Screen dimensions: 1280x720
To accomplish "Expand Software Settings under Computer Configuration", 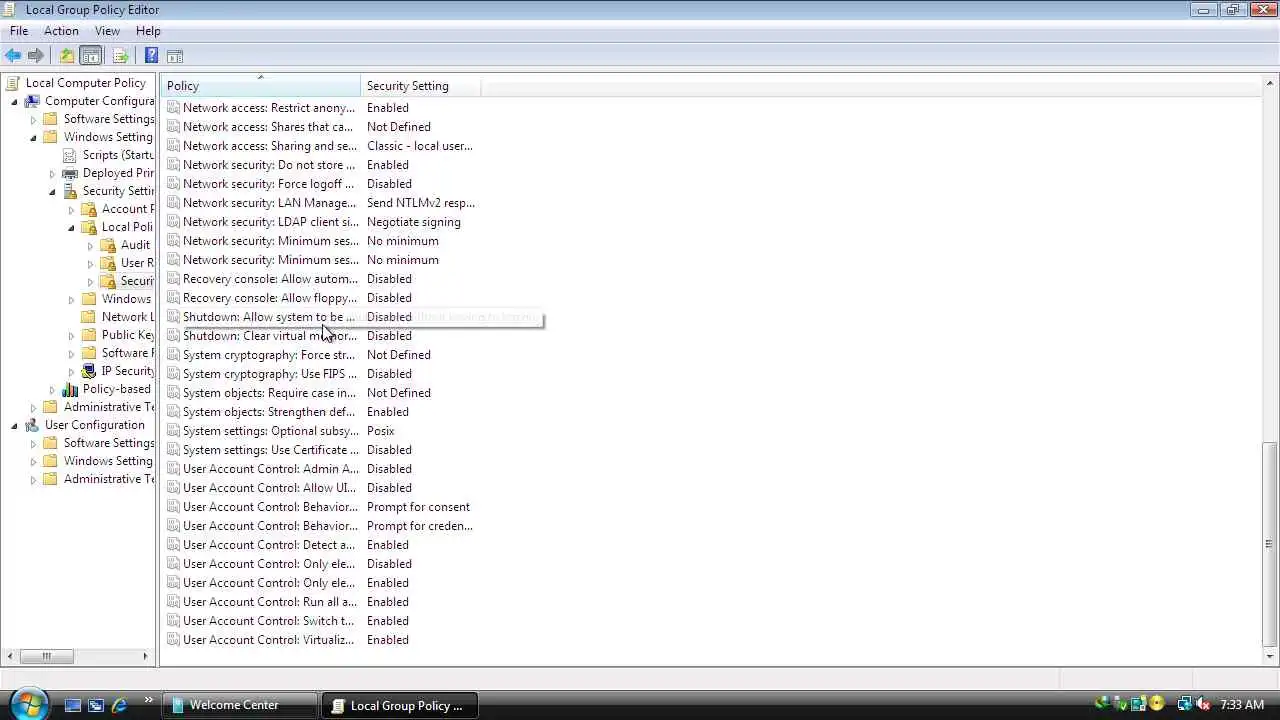I will coord(33,119).
